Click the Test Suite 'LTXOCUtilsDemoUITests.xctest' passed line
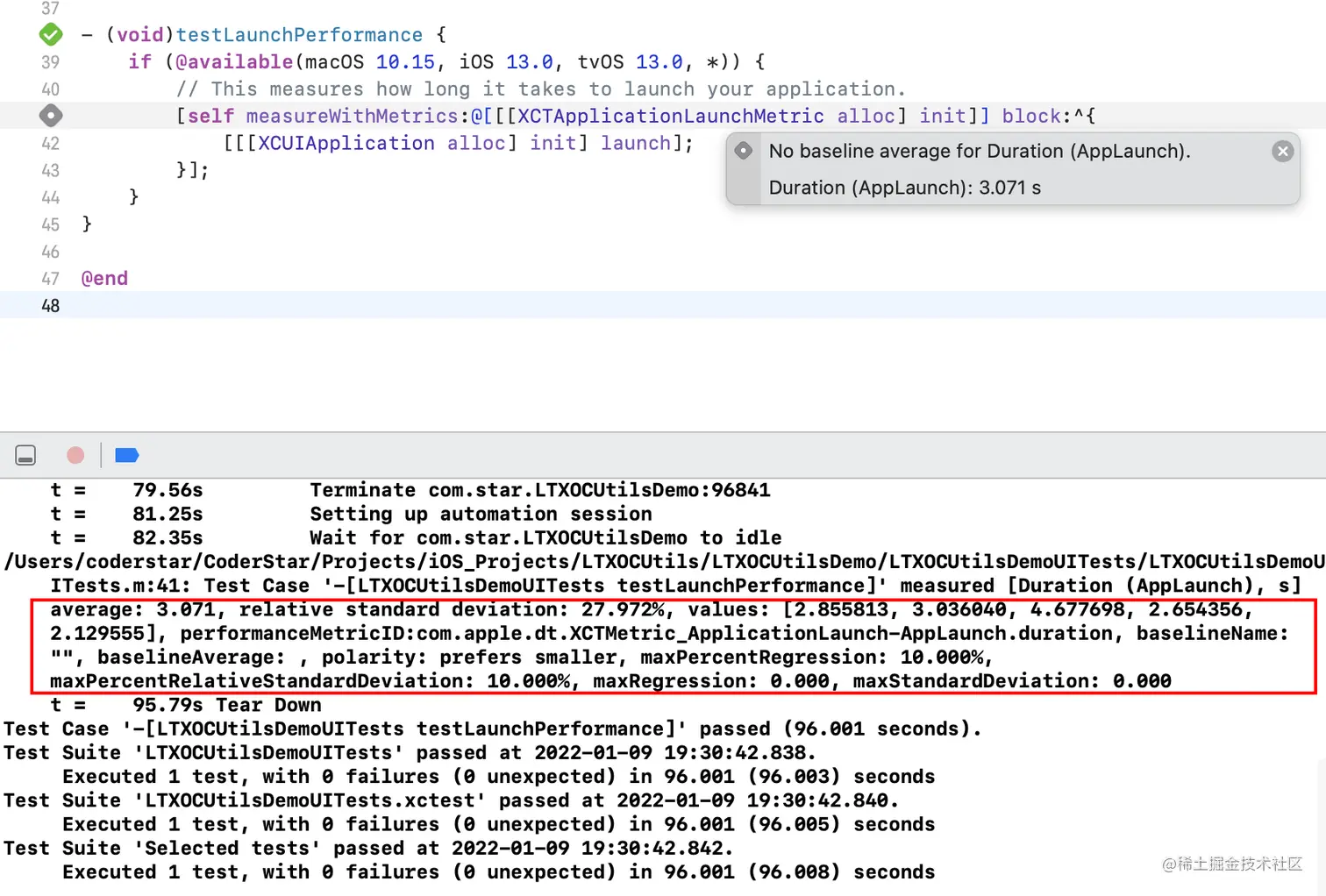 [x=452, y=800]
